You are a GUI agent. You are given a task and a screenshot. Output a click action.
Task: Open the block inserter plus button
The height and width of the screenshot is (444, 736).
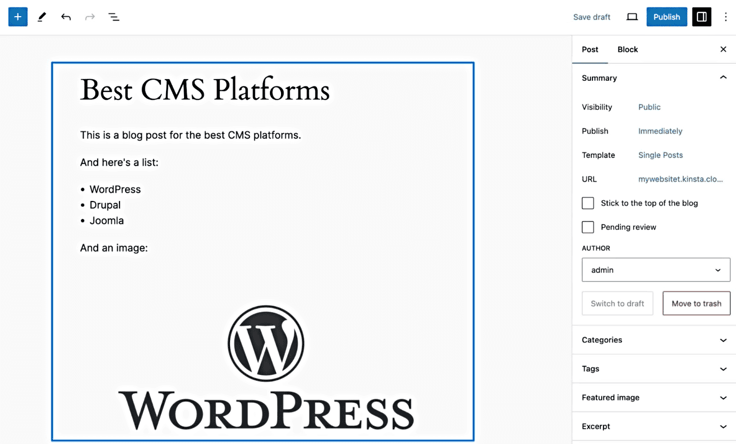tap(18, 17)
